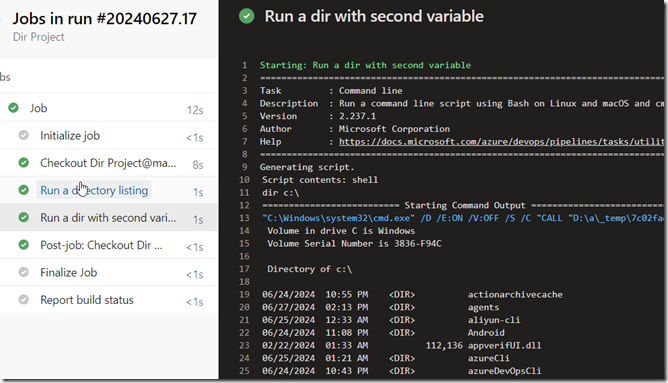The height and width of the screenshot is (383, 668).
Task: Click log line number 3
Action: click(245, 90)
